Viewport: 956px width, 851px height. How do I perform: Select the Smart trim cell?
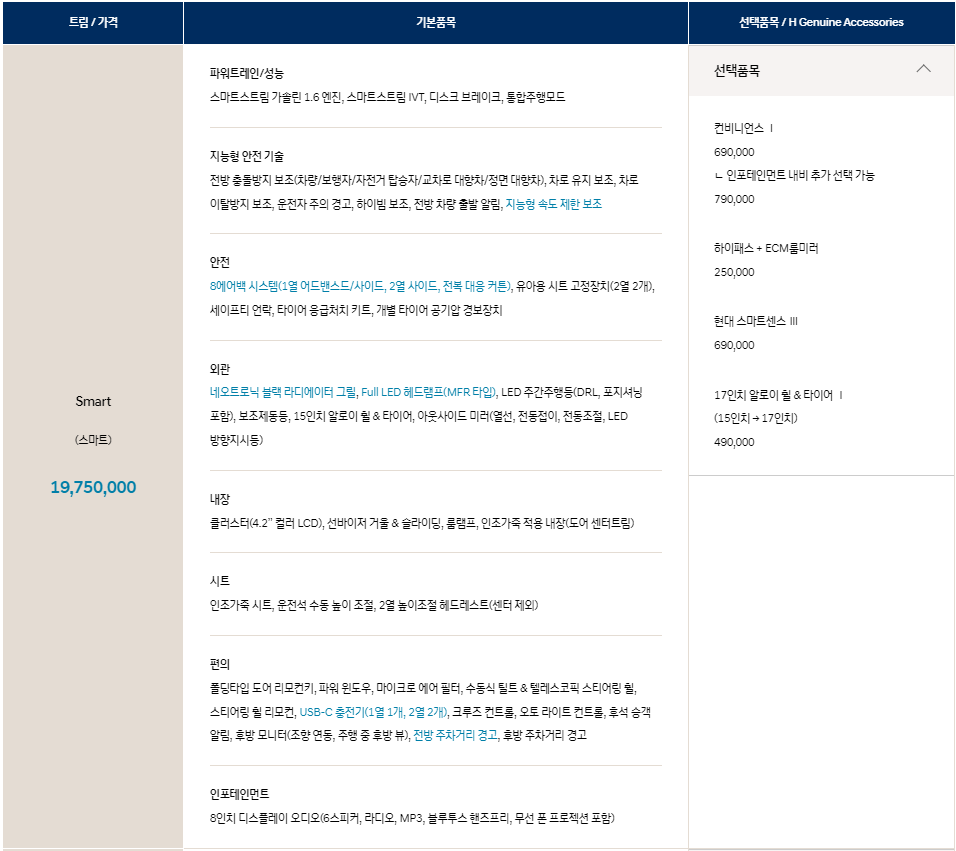tap(92, 401)
